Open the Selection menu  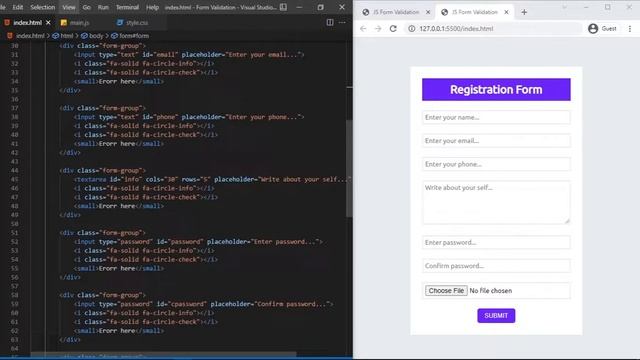(42, 7)
